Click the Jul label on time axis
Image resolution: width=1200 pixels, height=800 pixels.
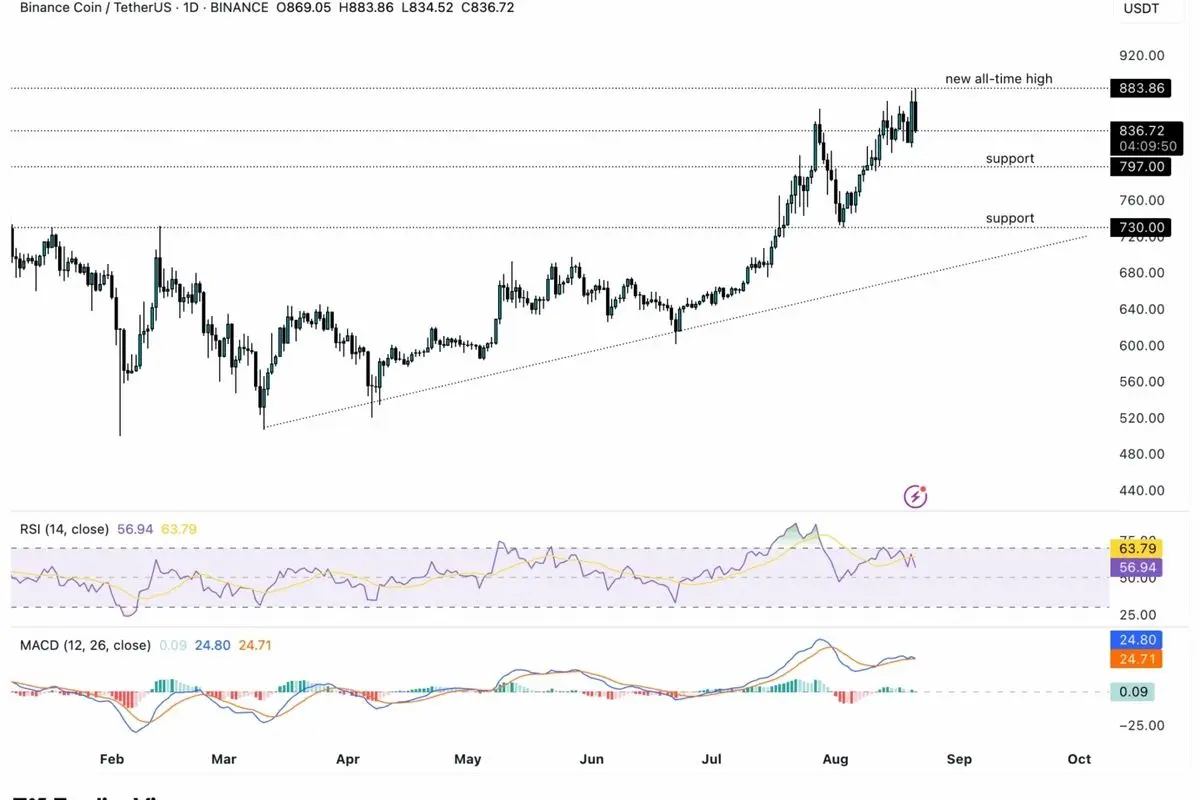(x=711, y=760)
